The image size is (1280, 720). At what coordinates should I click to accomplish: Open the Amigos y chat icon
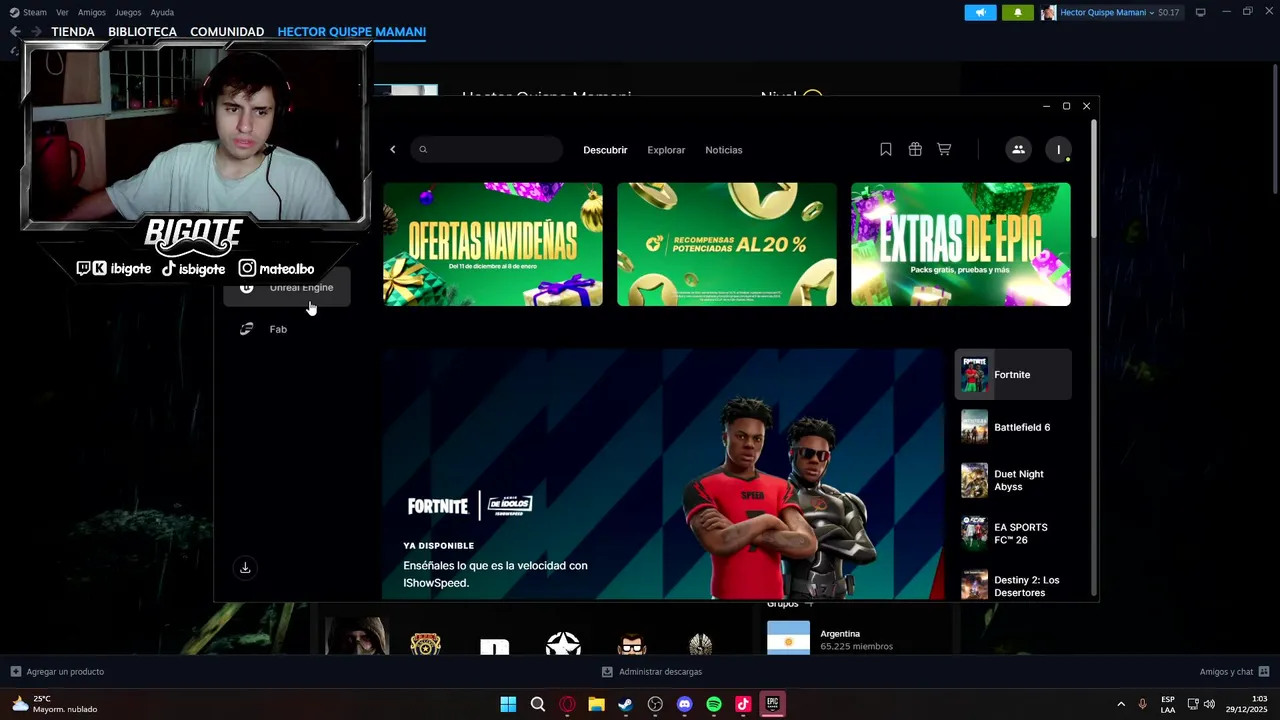[x=1264, y=671]
